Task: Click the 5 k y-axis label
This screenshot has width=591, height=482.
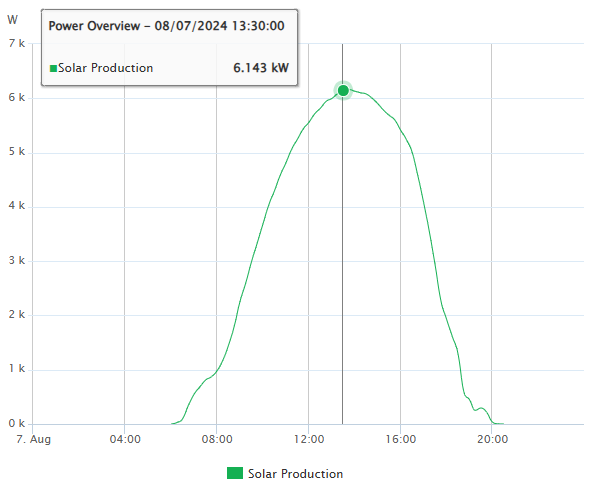Action: [17, 151]
